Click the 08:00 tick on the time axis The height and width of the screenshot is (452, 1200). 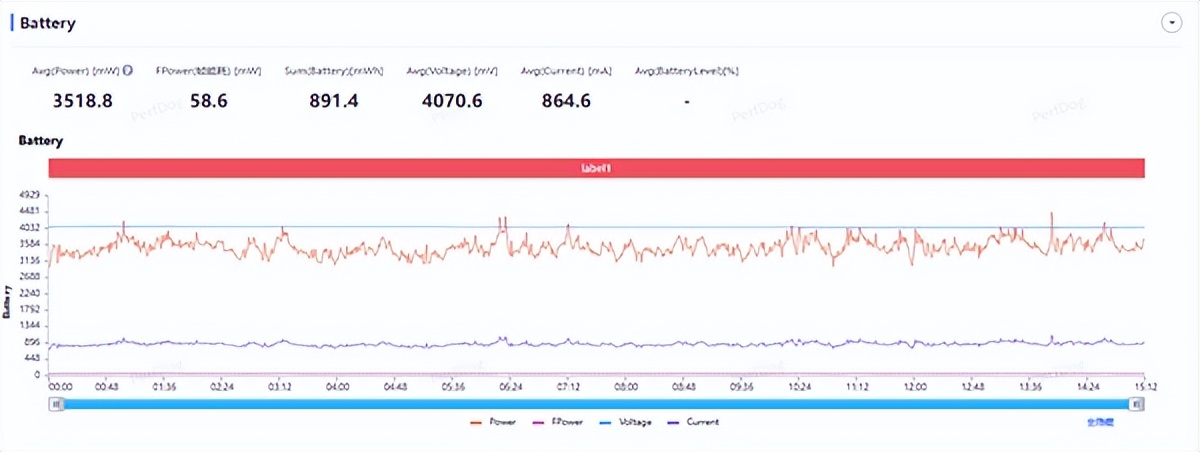[x=627, y=385]
